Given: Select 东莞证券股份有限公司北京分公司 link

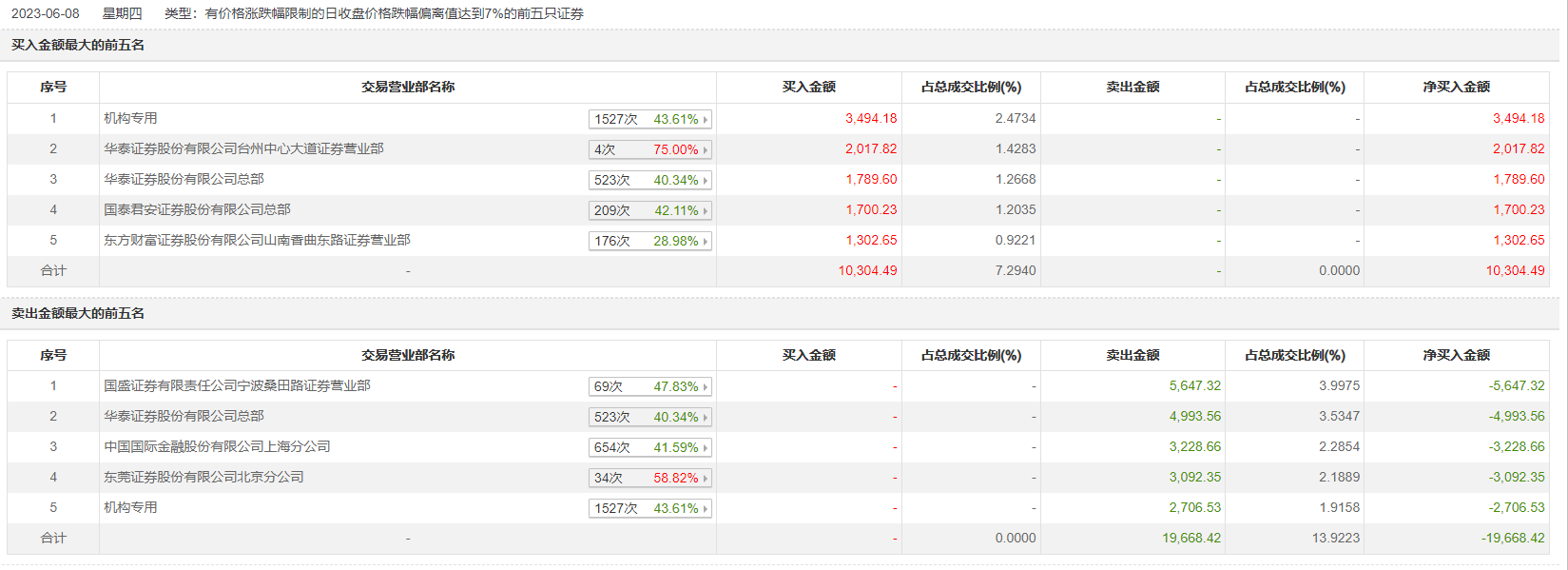Looking at the screenshot, I should click(203, 477).
